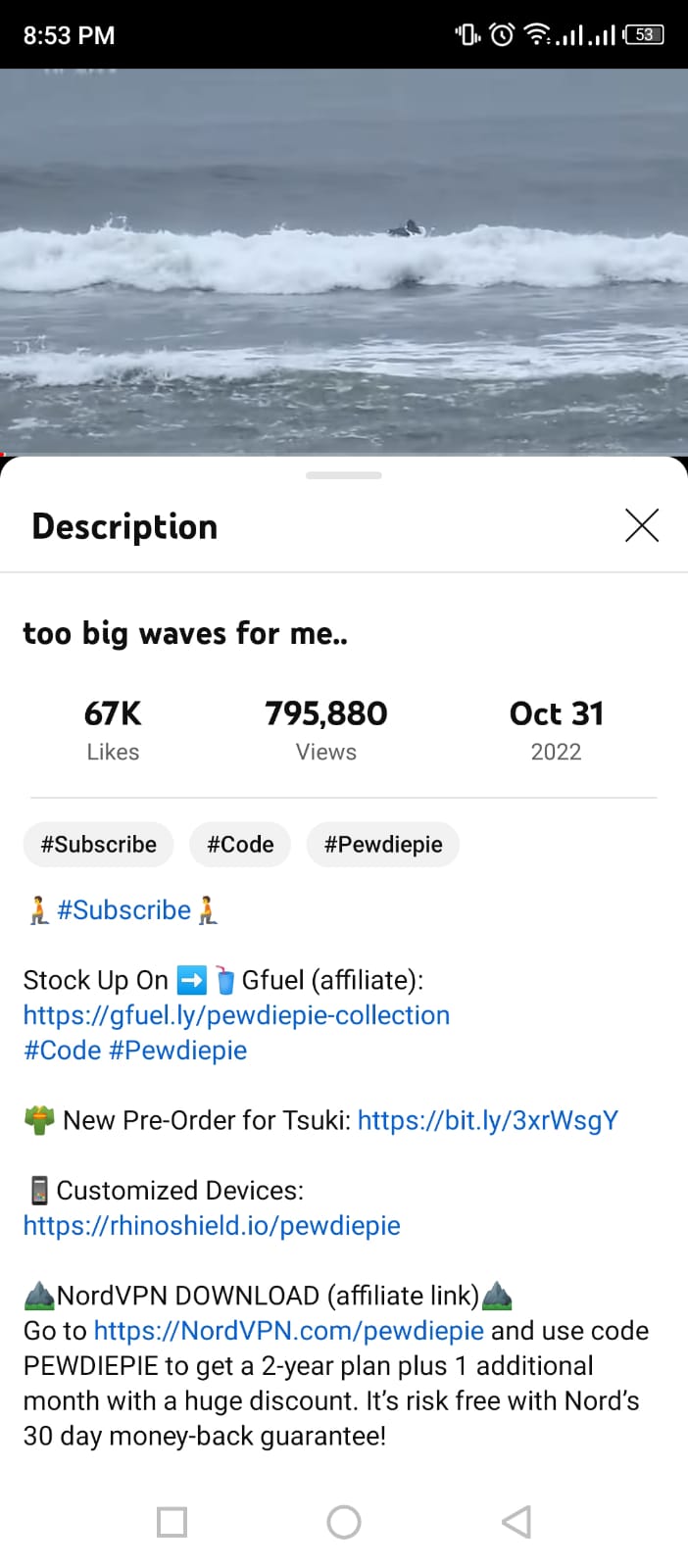Tap the drag handle above Description
This screenshot has height=1568, width=688.
344,475
